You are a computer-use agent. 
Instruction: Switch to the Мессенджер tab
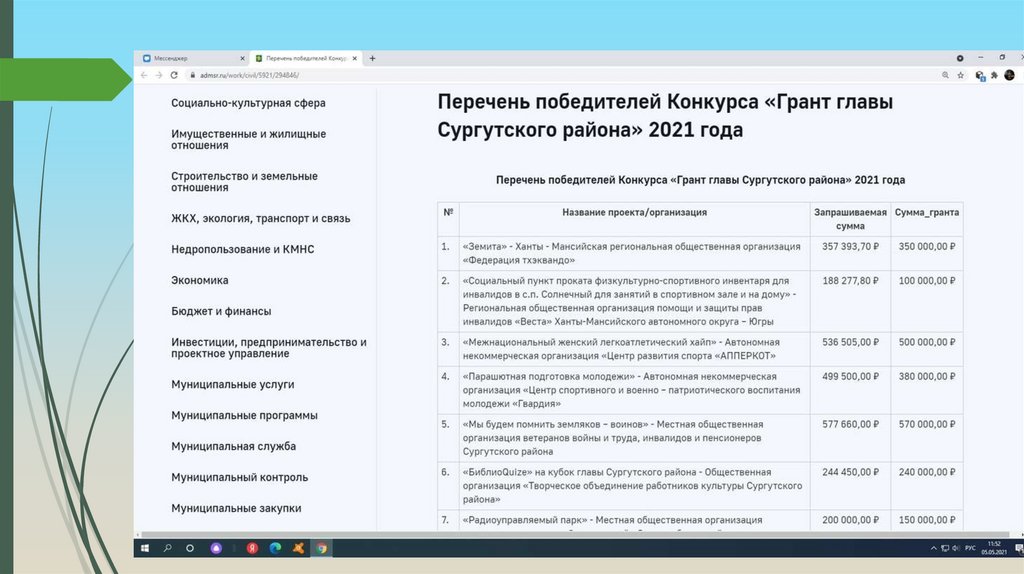click(193, 58)
